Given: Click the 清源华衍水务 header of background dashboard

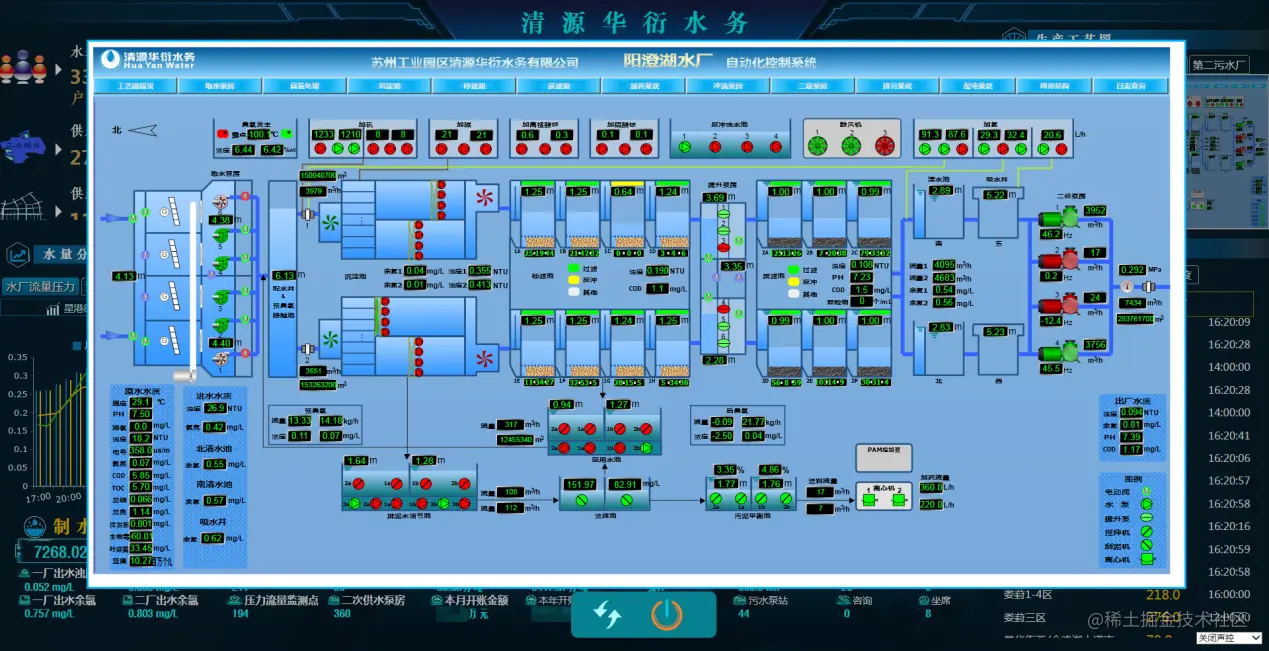Looking at the screenshot, I should click(x=634, y=21).
